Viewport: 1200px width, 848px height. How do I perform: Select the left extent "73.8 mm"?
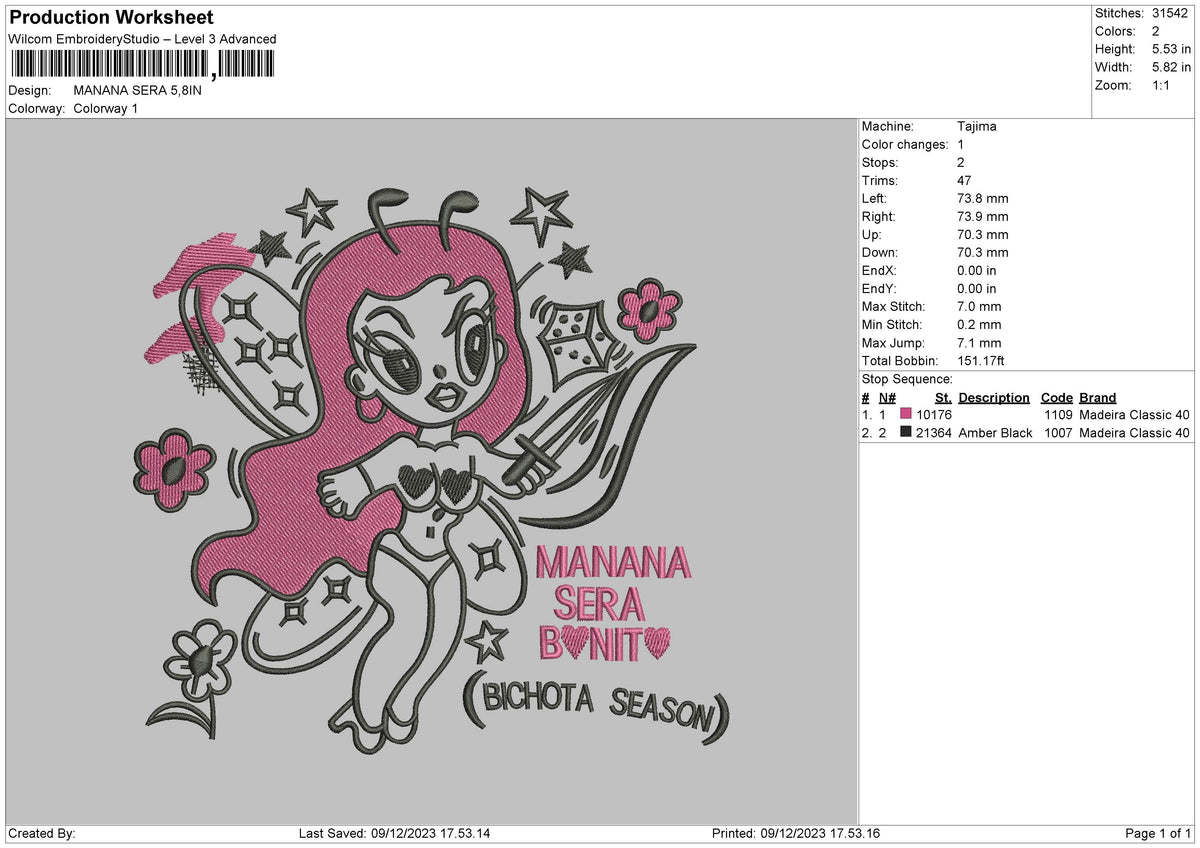(983, 198)
